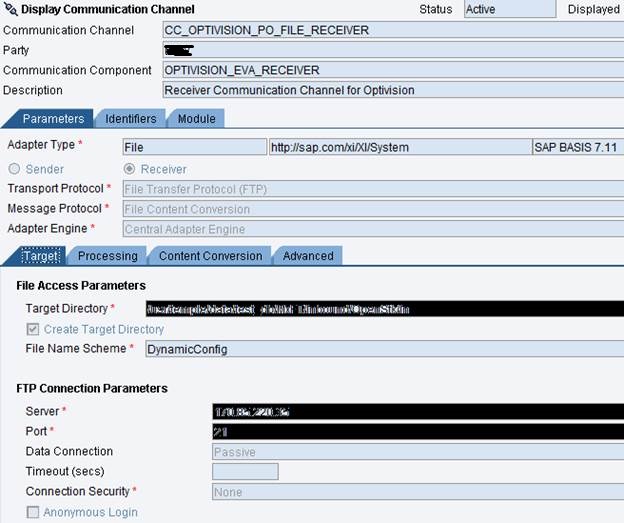This screenshot has height=523, width=624.
Task: Open the Message Protocol dropdown
Action: 373,209
